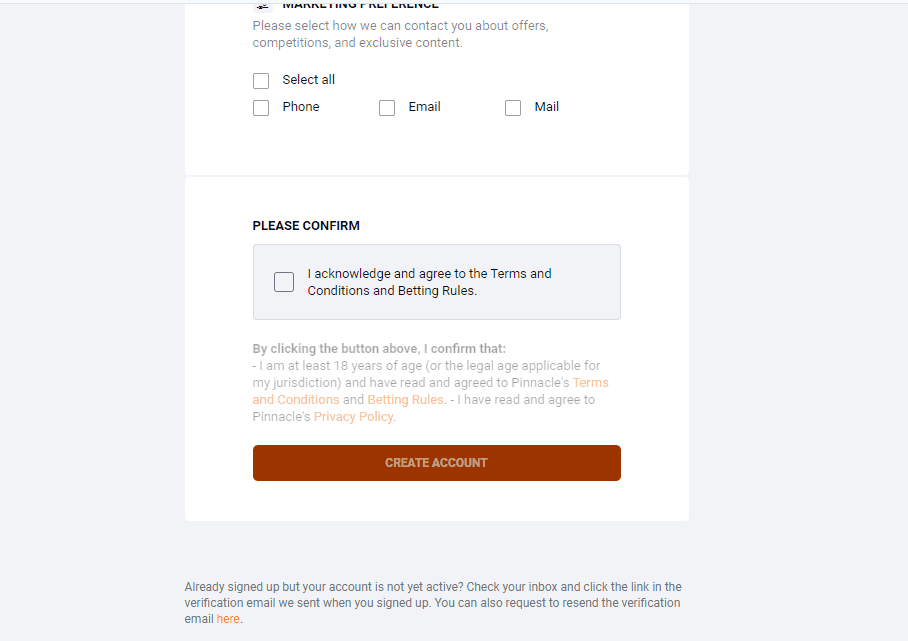Click the "Mail" option label

coord(546,107)
